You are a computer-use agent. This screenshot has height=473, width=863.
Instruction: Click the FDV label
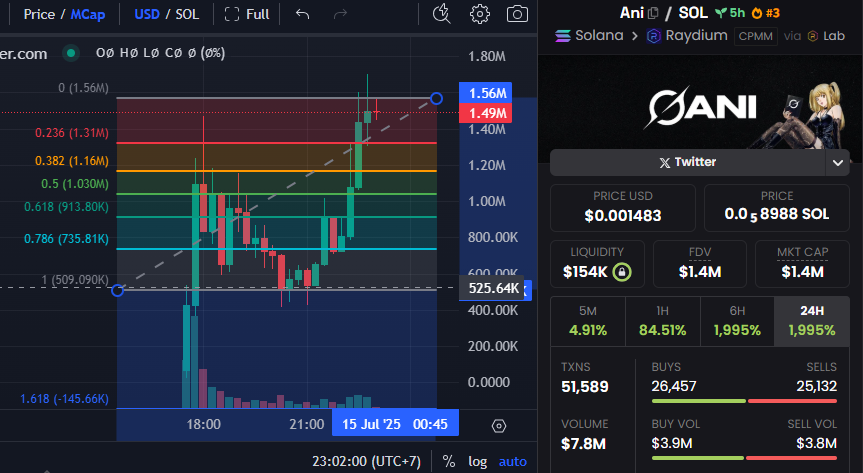click(700, 252)
